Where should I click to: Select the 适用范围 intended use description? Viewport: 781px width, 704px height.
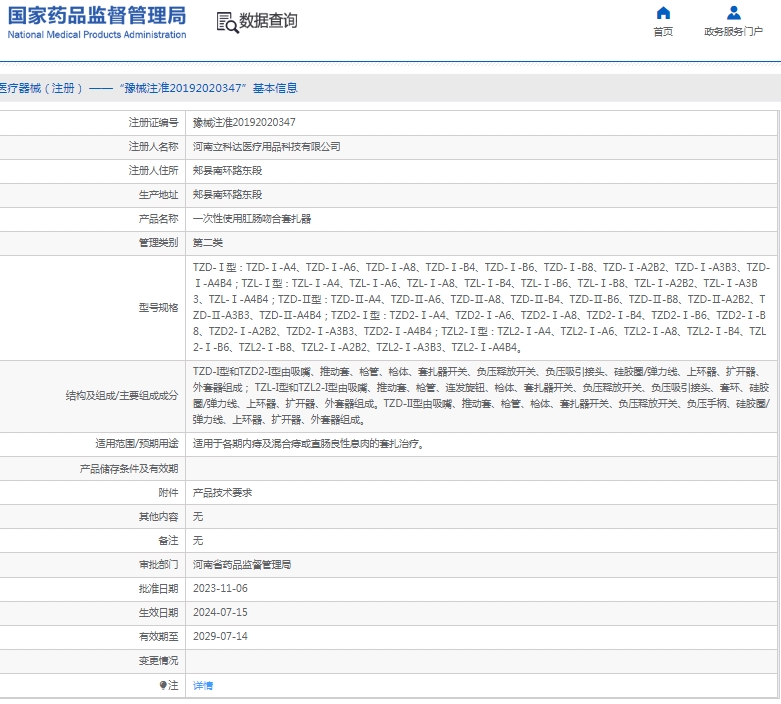(x=308, y=443)
